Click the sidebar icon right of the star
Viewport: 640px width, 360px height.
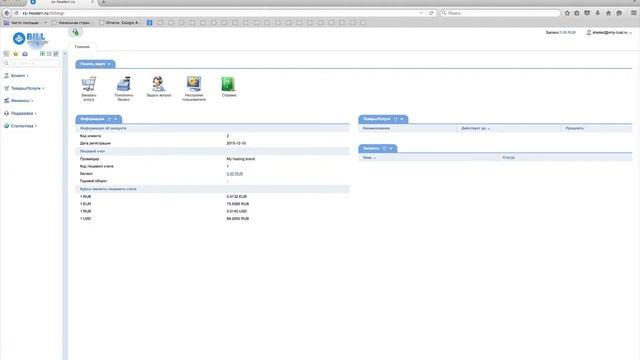[x=25, y=54]
